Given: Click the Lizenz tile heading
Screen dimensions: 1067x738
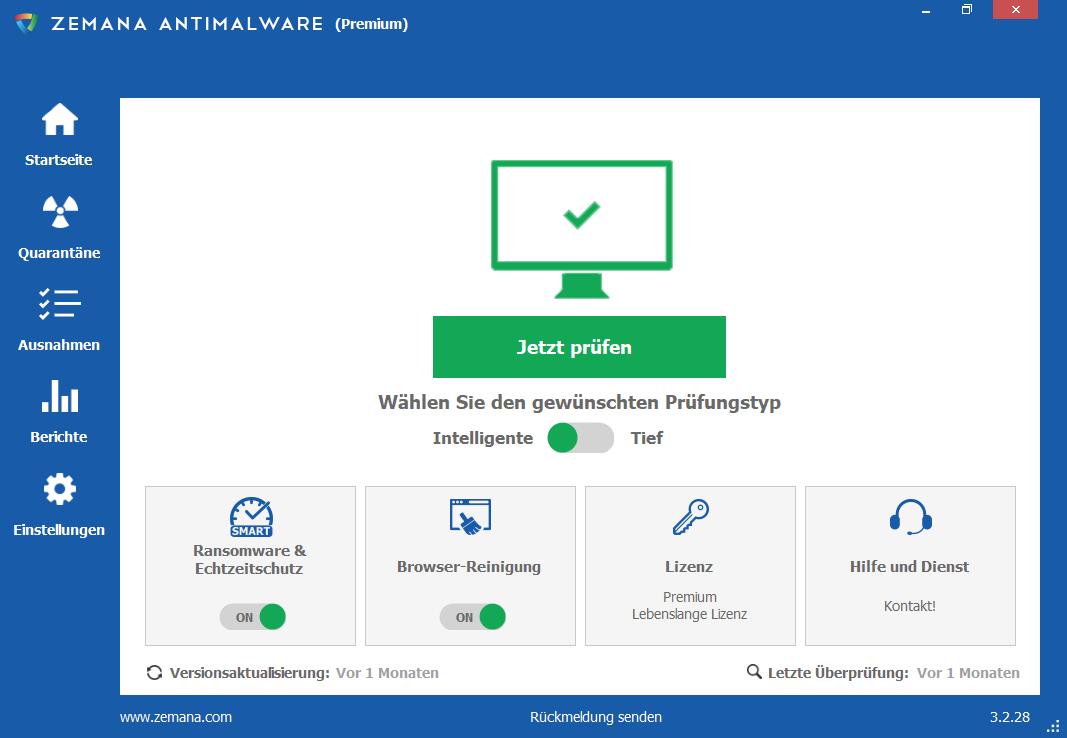Looking at the screenshot, I should 689,567.
